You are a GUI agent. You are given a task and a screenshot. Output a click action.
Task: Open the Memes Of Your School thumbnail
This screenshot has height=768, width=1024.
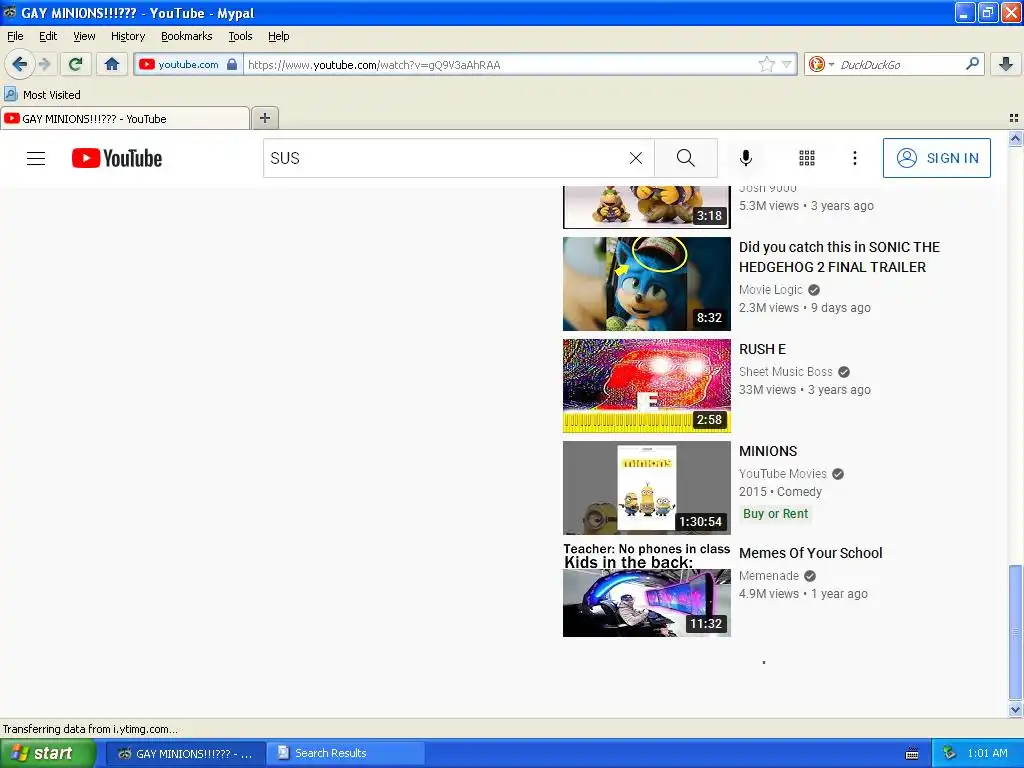click(647, 590)
